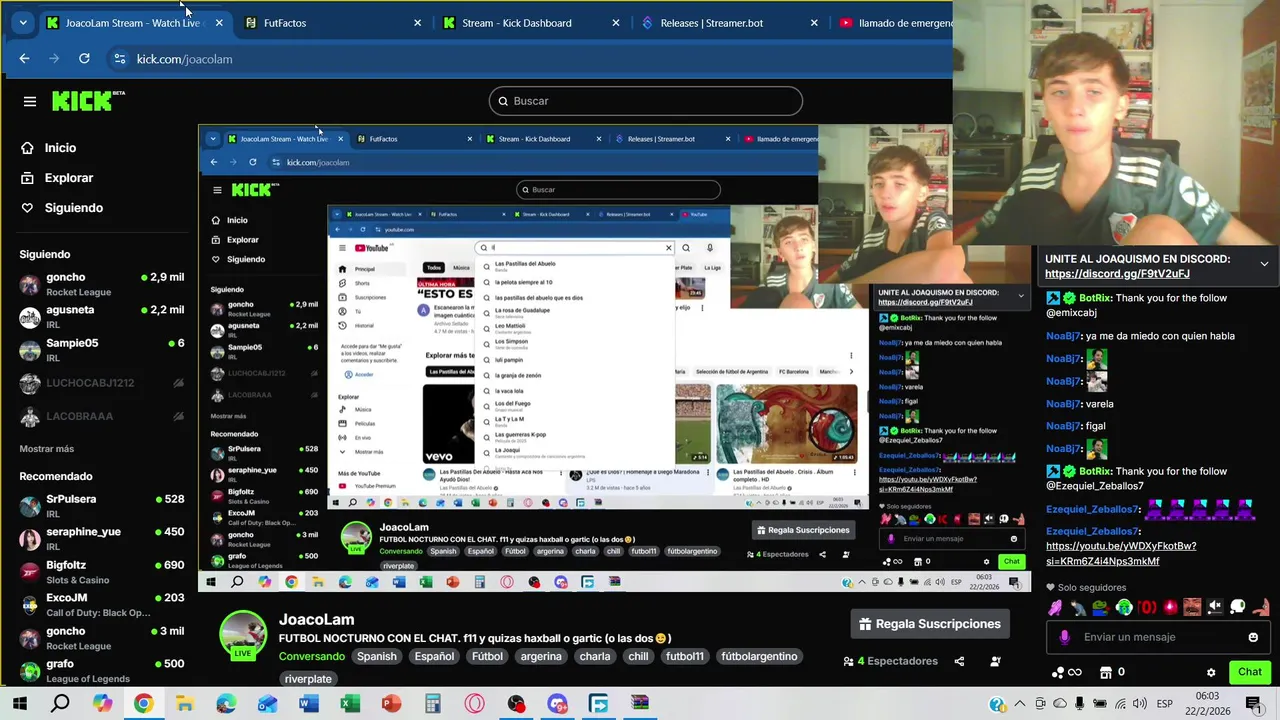Open Excel from the taskbar

pyautogui.click(x=350, y=704)
